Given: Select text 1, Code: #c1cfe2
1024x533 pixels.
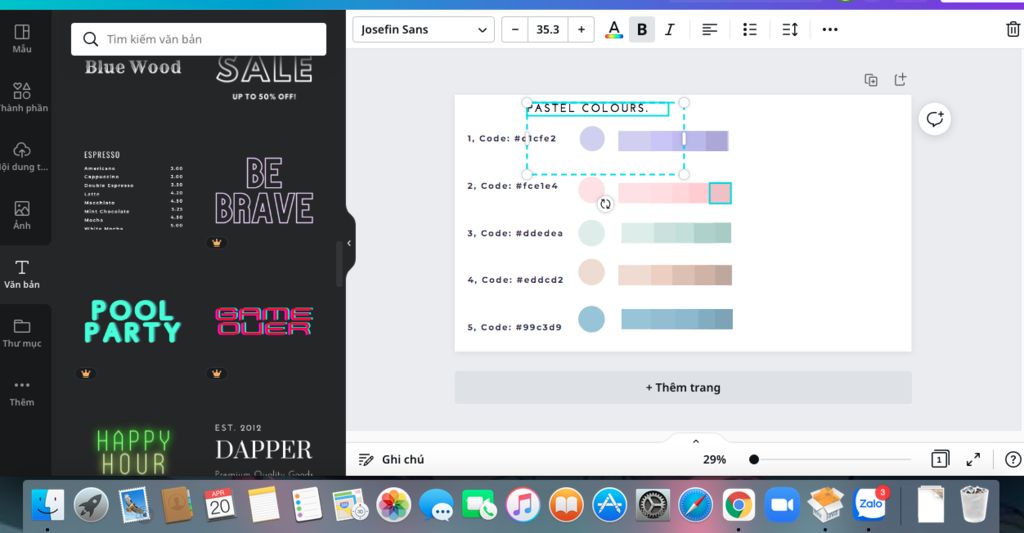Looking at the screenshot, I should 511,138.
